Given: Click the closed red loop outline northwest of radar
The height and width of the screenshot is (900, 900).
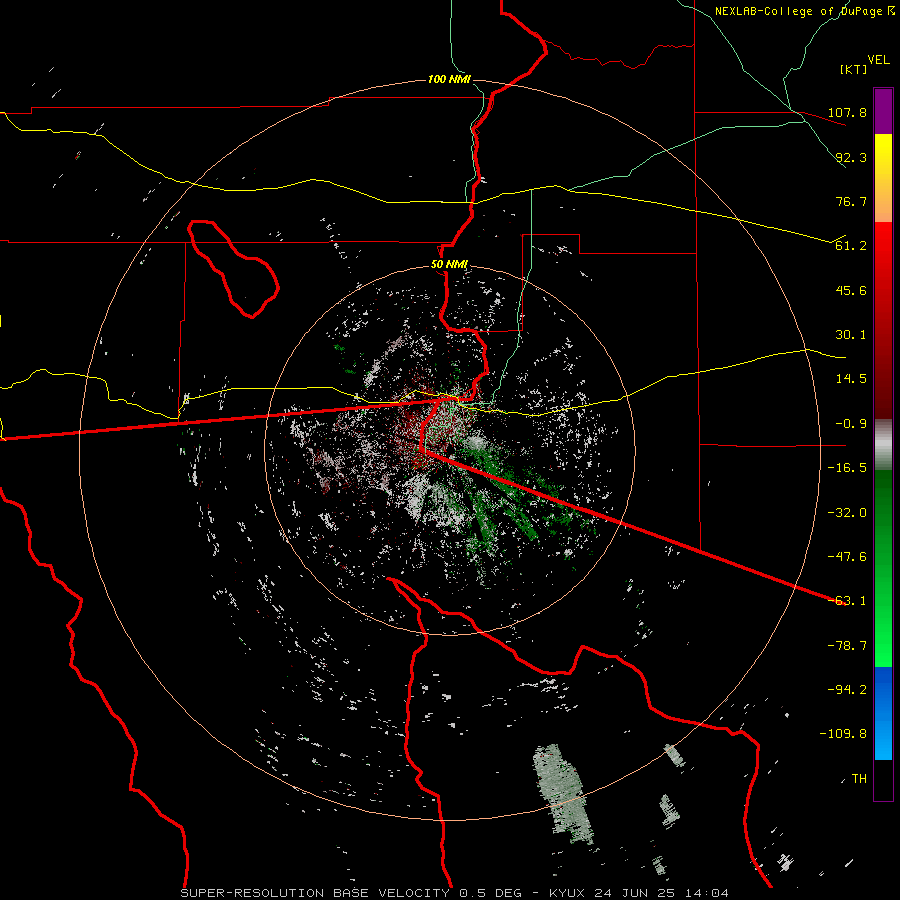Looking at the screenshot, I should (x=233, y=269).
